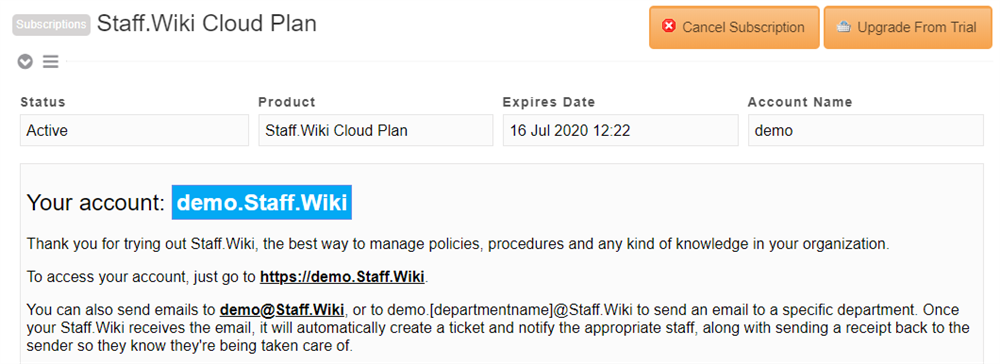Click the Staff.Wiki Cloud Plan page title

[207, 24]
